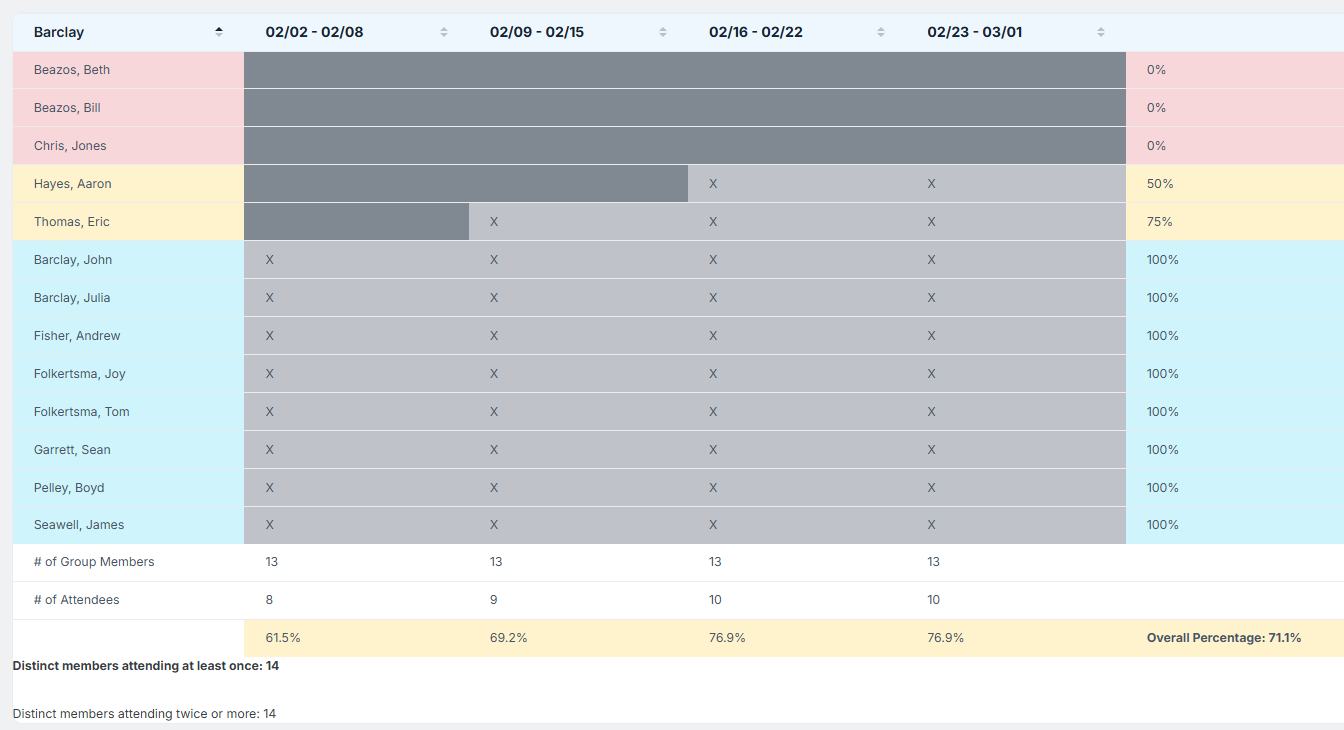This screenshot has height=730, width=1344.
Task: Sort by the Barclay column arrow icon
Action: coord(219,32)
